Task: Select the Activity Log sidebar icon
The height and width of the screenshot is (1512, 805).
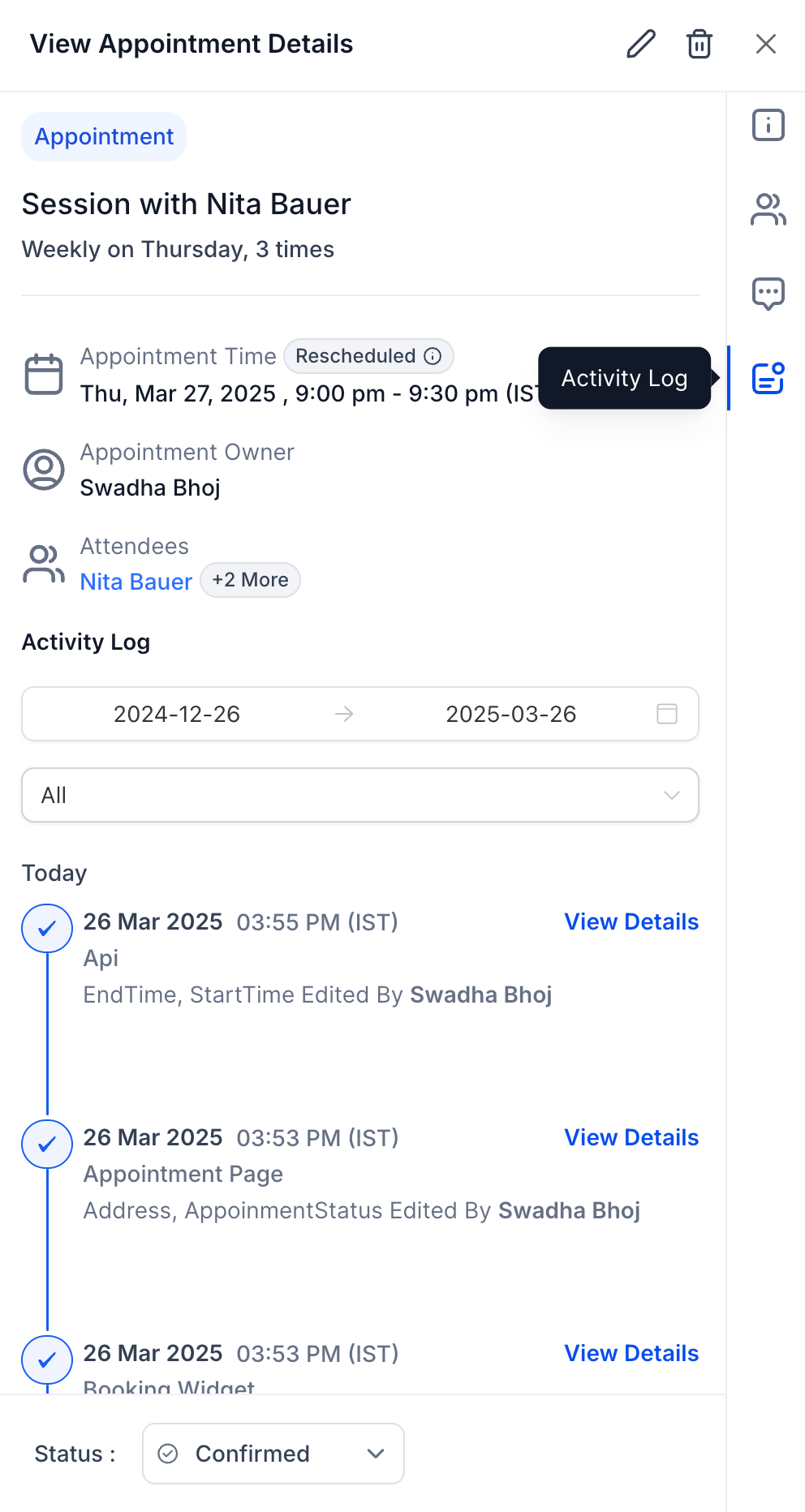Action: pyautogui.click(x=768, y=378)
